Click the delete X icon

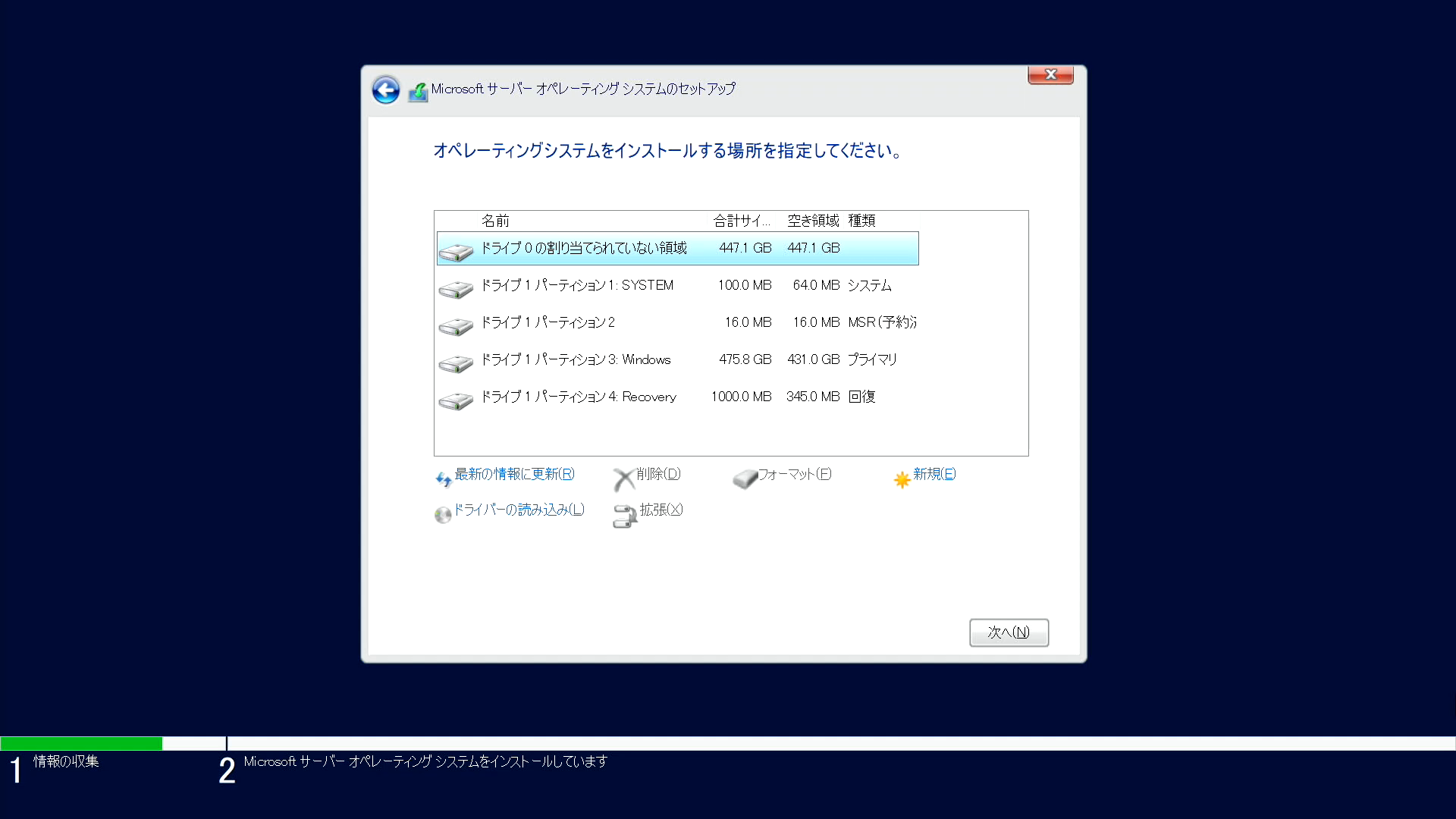[x=623, y=479]
